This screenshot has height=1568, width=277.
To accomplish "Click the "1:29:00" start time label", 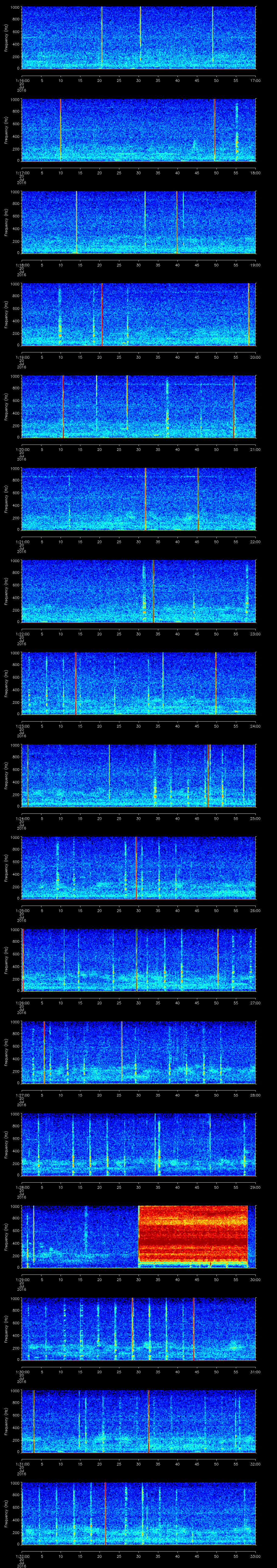I will pos(22,1279).
